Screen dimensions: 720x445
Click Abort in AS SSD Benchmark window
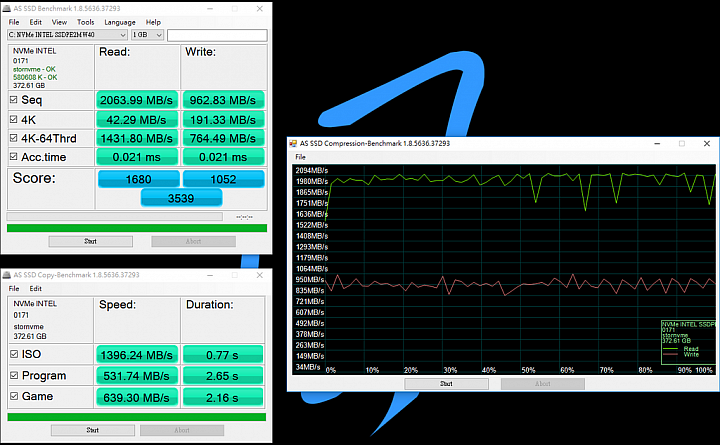[193, 241]
